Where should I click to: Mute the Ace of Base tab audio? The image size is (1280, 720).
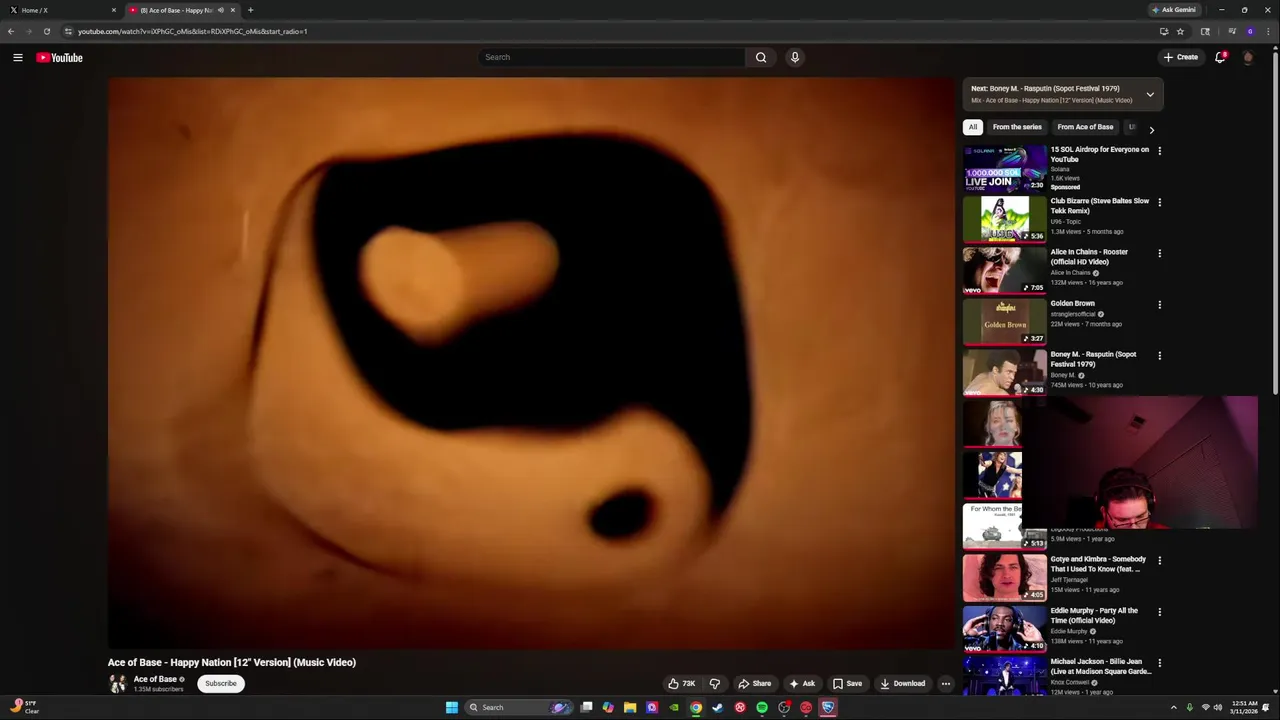coord(220,10)
